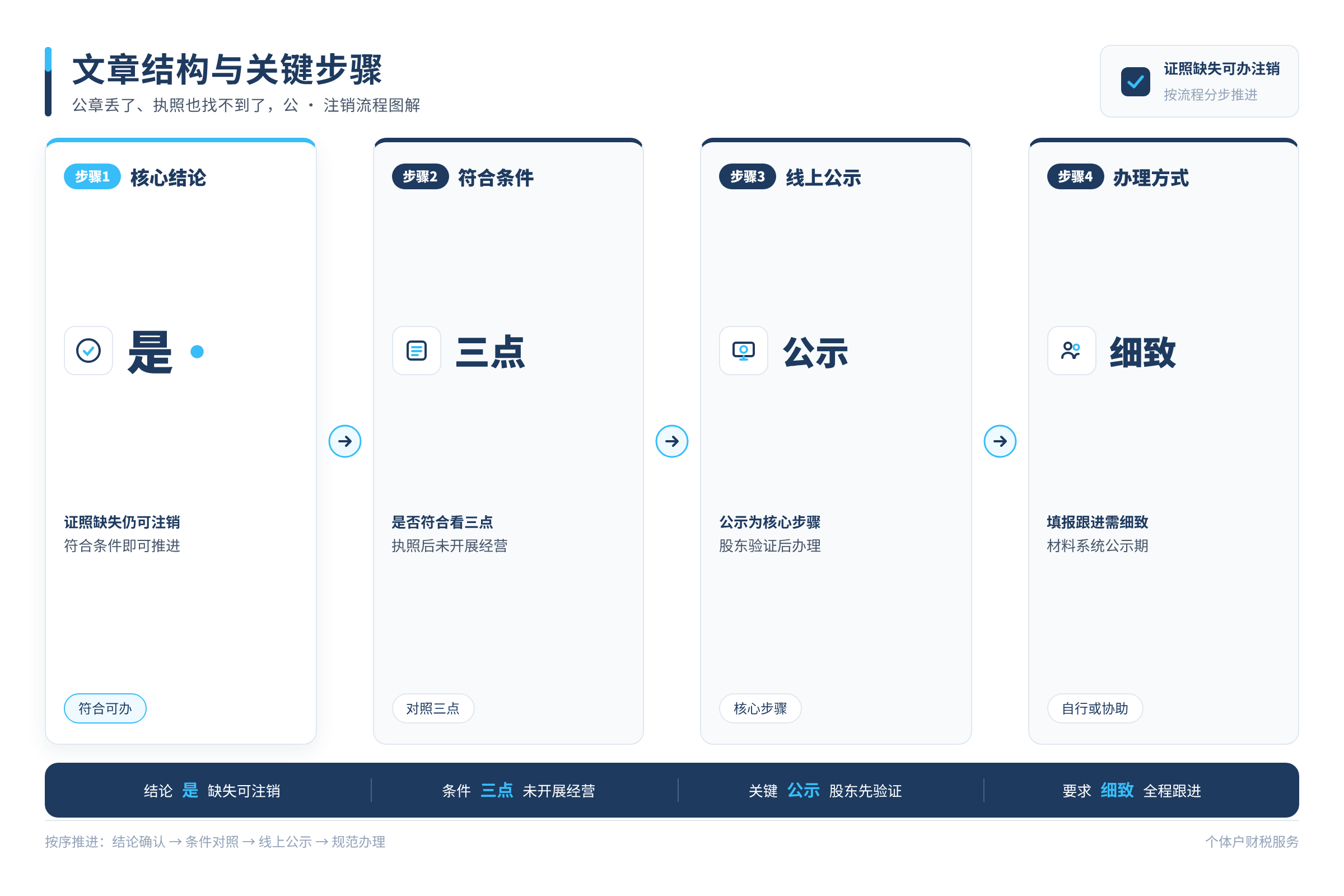
Task: Click the text 执照后未开展经营
Action: [450, 545]
